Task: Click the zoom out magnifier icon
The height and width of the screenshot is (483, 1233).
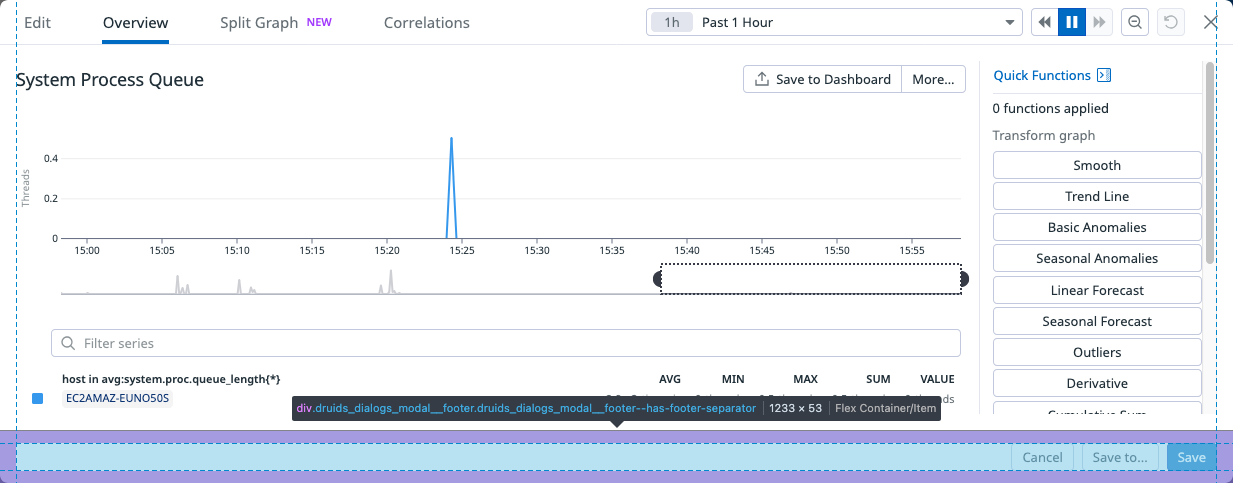Action: [x=1135, y=22]
